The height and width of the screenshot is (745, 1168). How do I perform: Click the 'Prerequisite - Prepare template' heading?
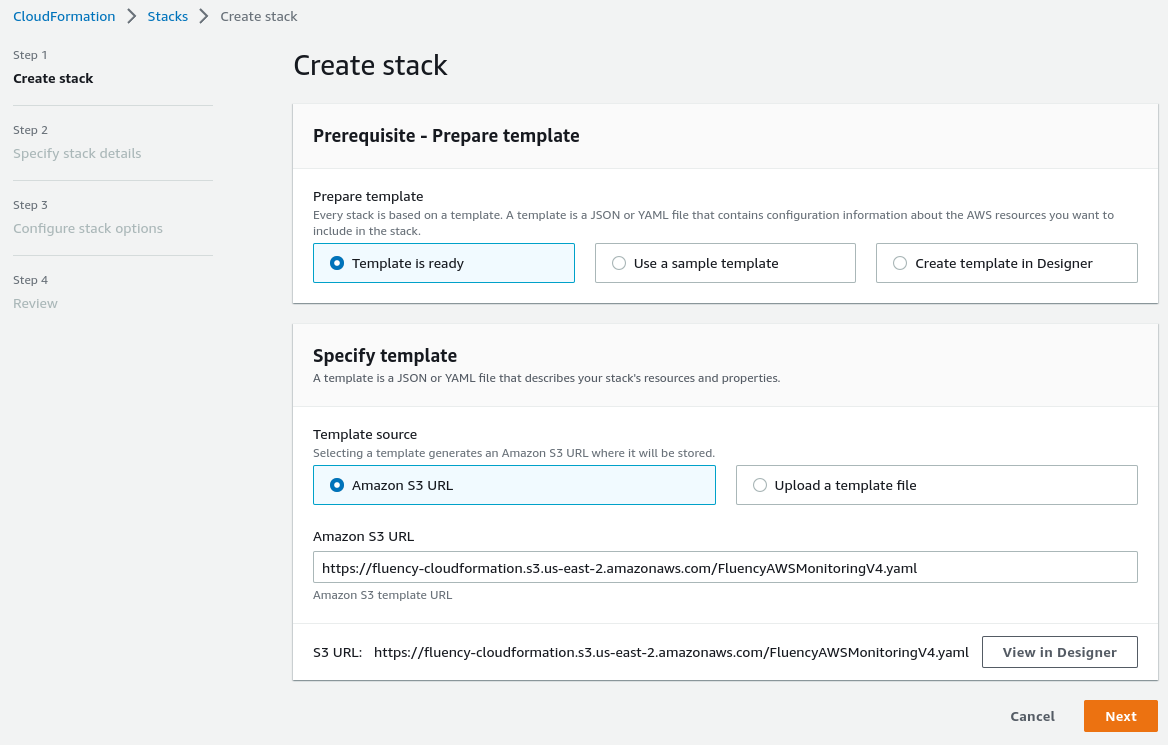(x=446, y=136)
